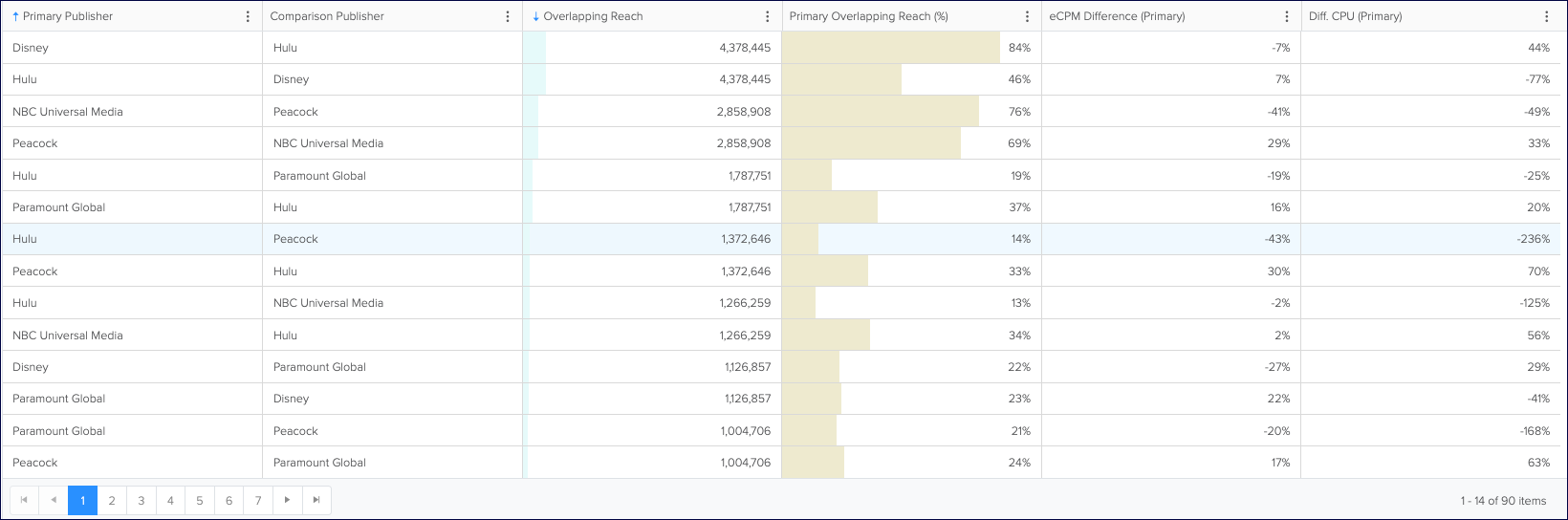Click the -20% eCPM difference value
The image size is (1568, 520).
point(1277,431)
